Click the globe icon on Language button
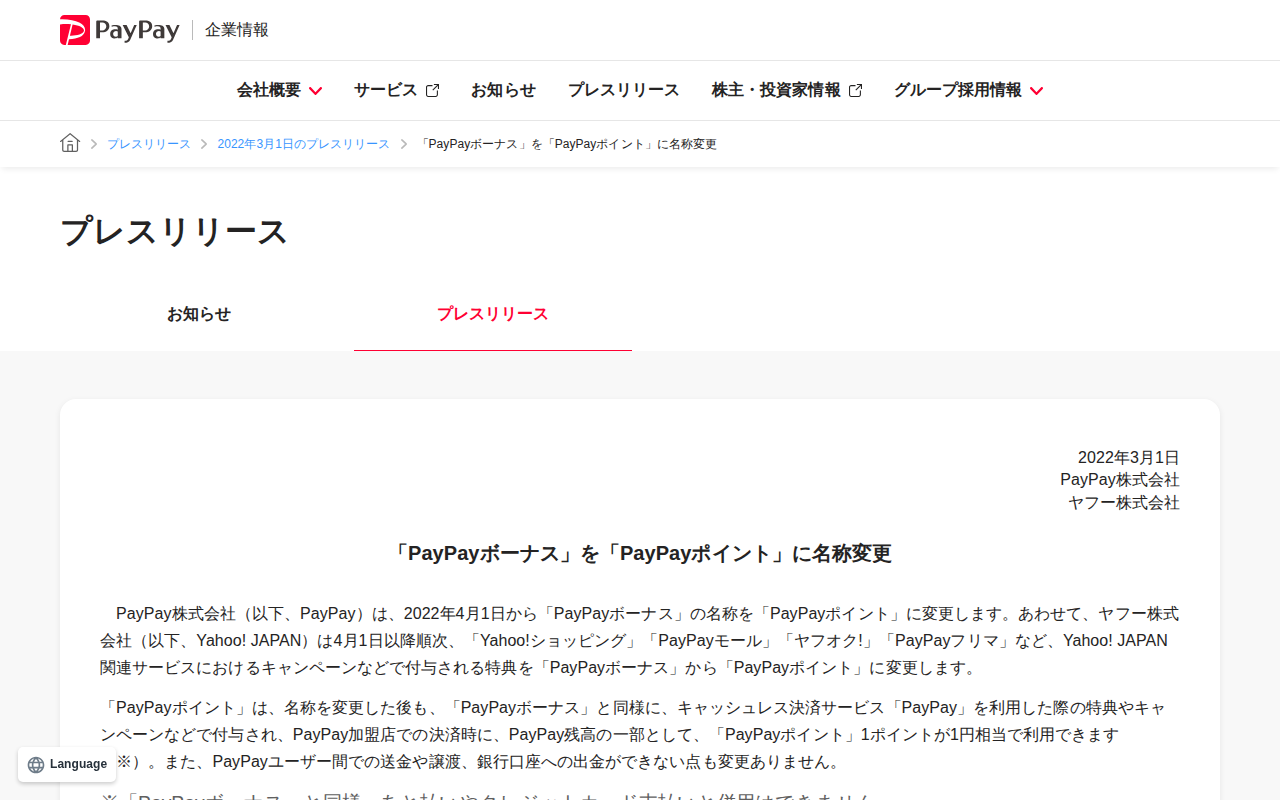This screenshot has height=800, width=1280. tap(36, 765)
